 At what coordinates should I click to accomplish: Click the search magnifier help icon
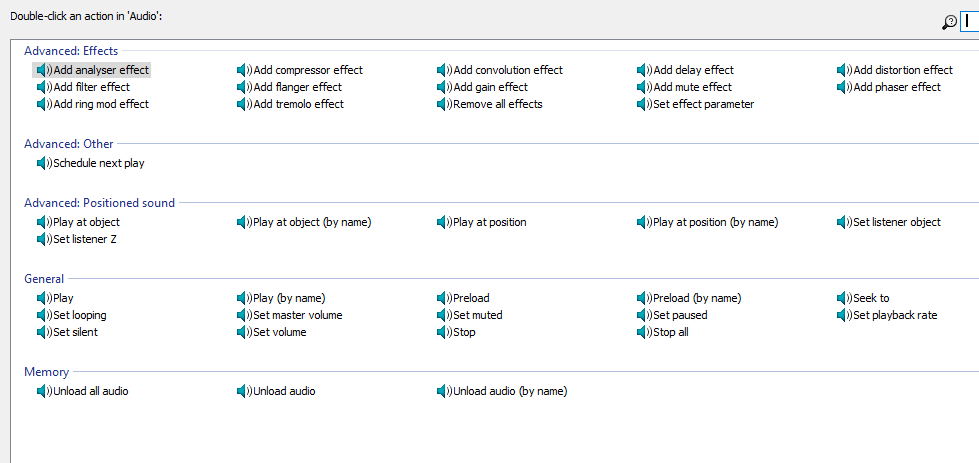(x=950, y=22)
